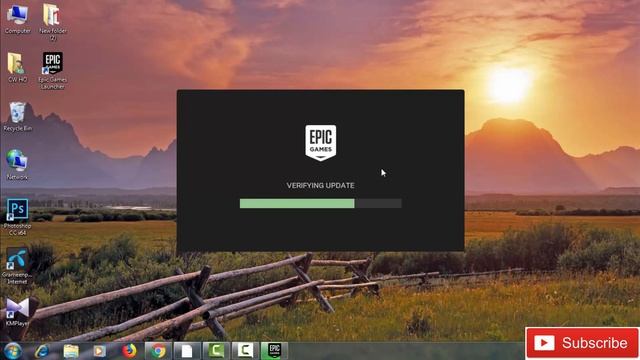Open the Windows Start menu
The image size is (640, 360).
point(13,351)
